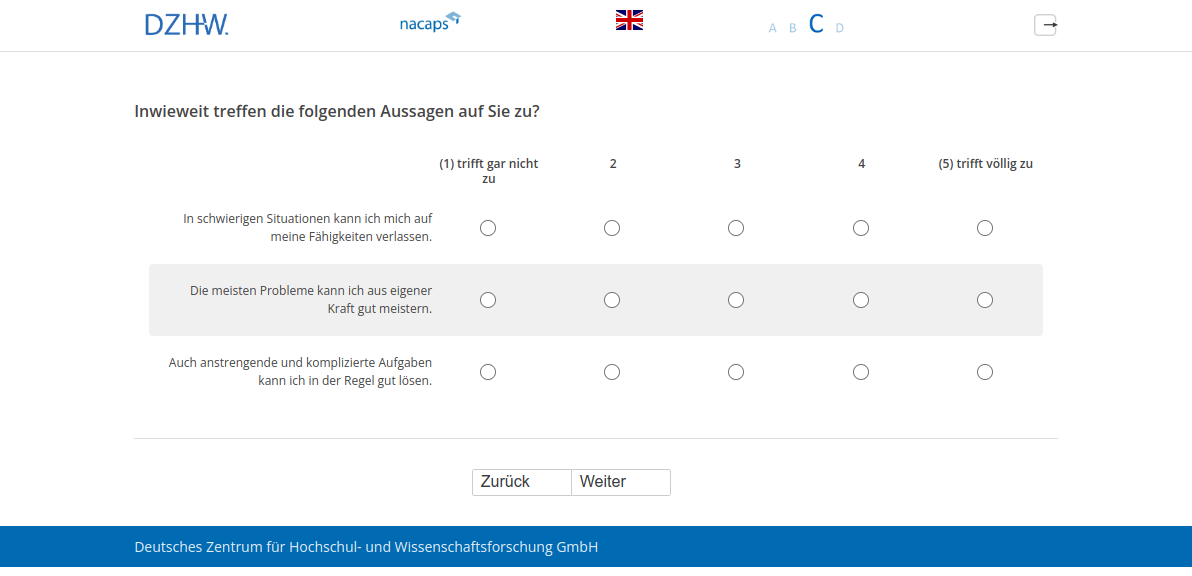Select font size option A
1192x576 pixels.
point(772,28)
